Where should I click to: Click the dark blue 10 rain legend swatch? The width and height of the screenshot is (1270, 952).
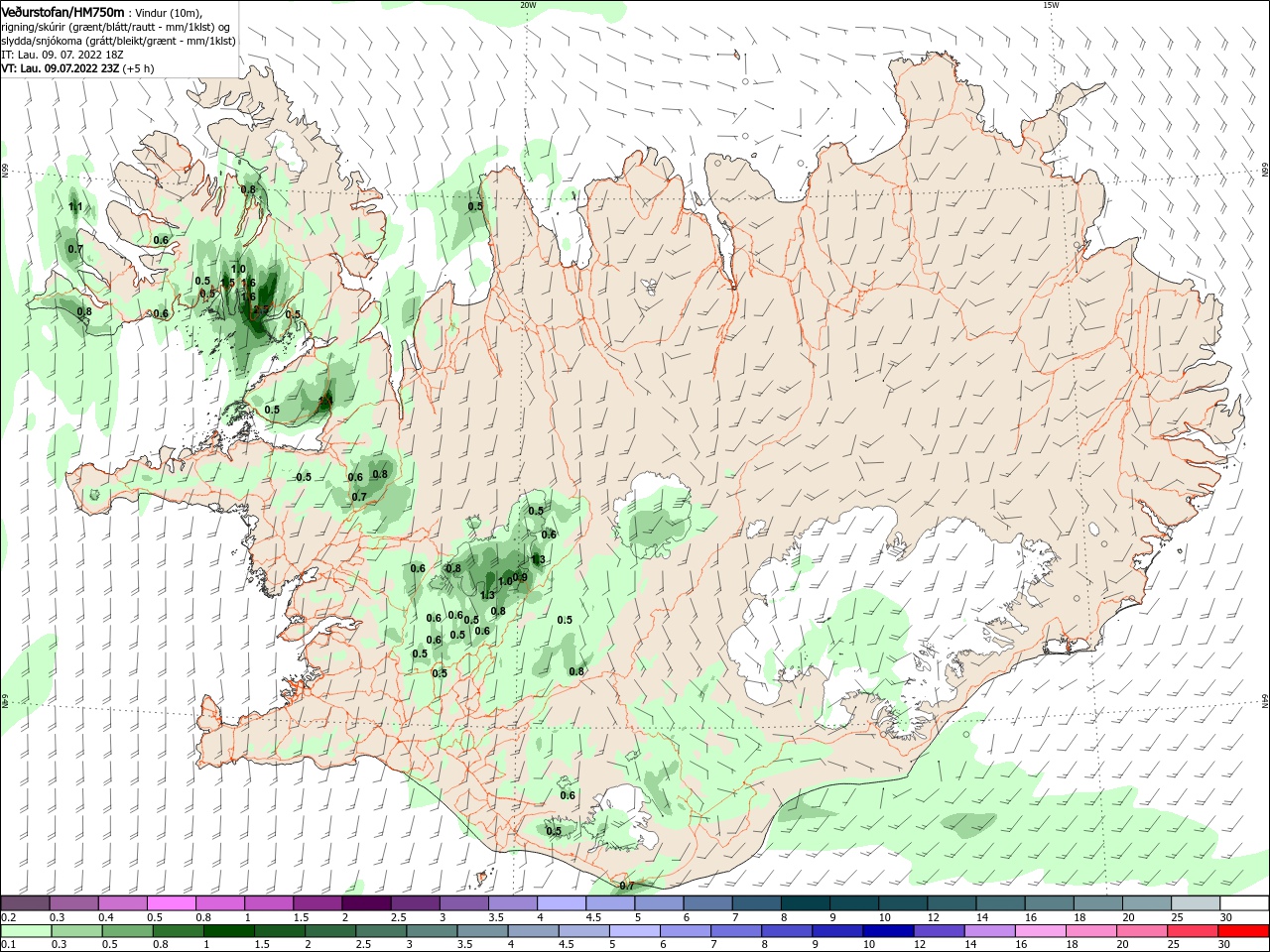[887, 931]
